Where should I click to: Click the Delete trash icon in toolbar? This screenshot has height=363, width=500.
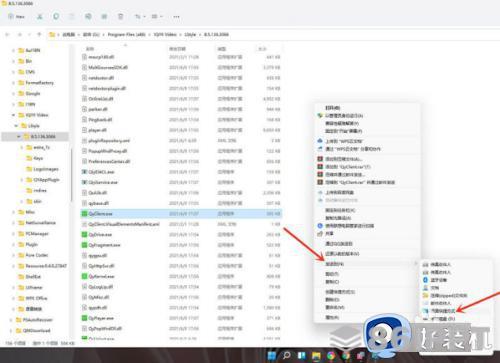(x=121, y=16)
